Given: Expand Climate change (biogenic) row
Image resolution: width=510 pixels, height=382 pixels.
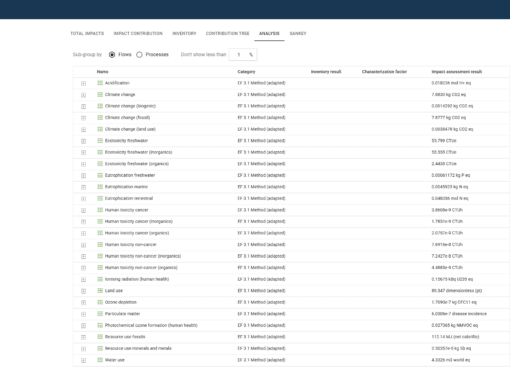Looking at the screenshot, I should click(83, 106).
